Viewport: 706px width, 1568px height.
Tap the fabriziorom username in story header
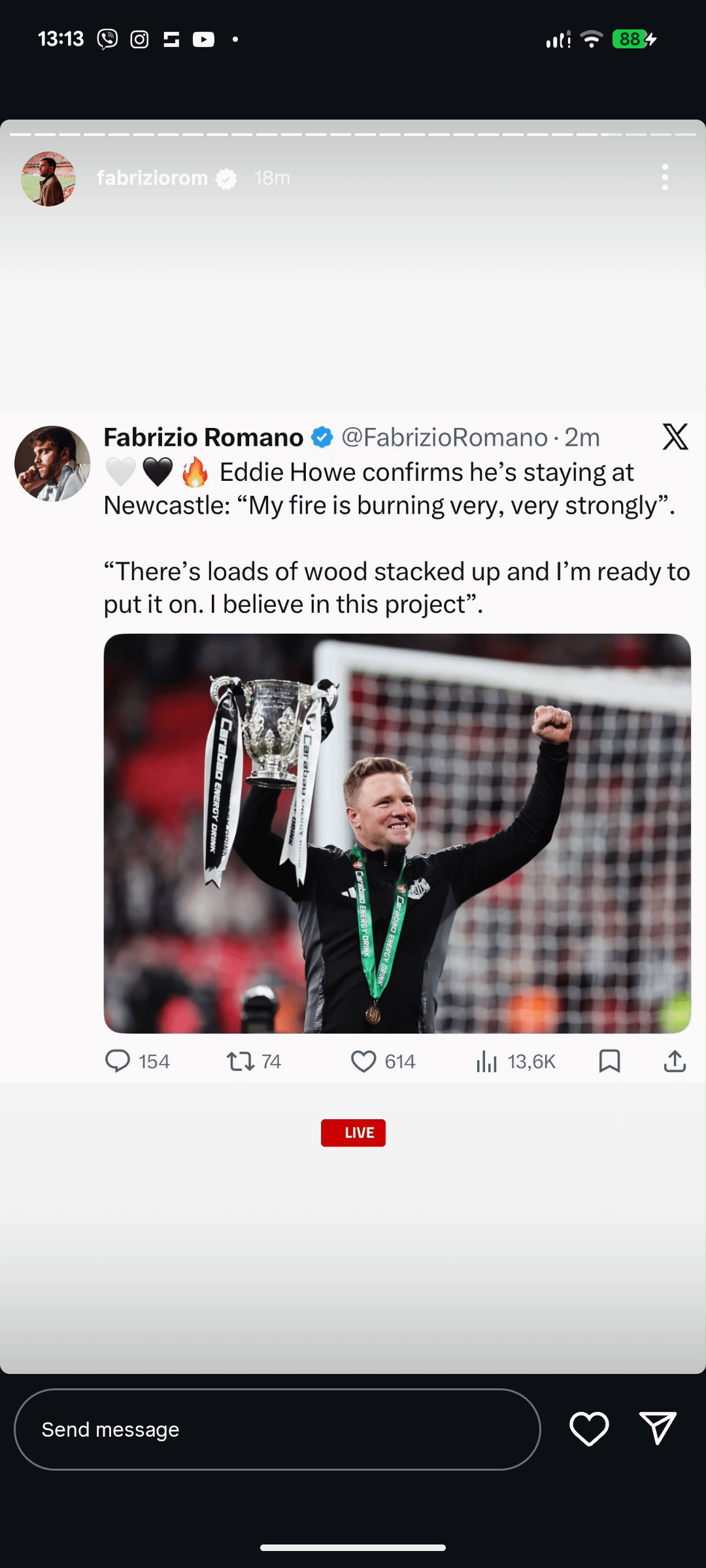coord(152,178)
